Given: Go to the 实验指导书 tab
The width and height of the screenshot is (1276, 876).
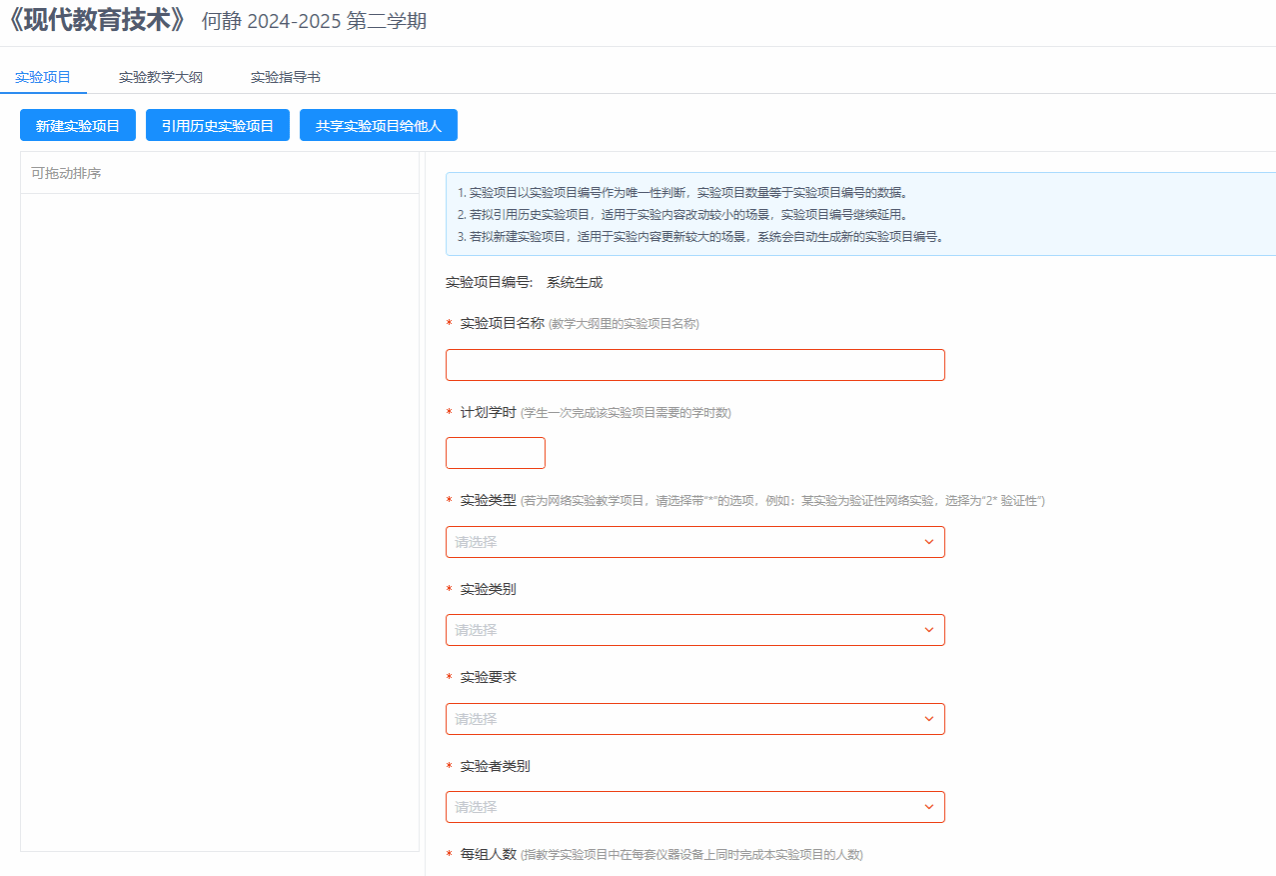Looking at the screenshot, I should click(x=285, y=77).
